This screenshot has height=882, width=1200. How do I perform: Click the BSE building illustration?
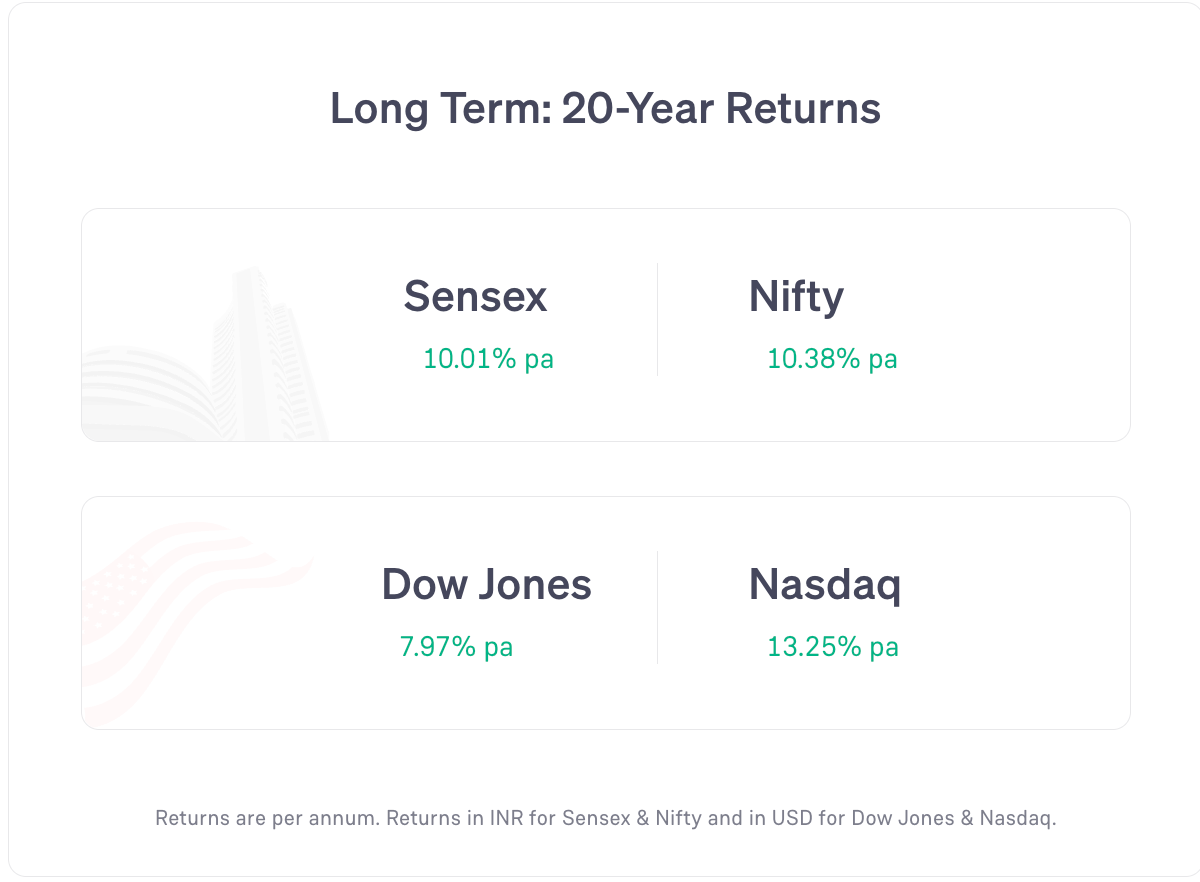click(205, 355)
